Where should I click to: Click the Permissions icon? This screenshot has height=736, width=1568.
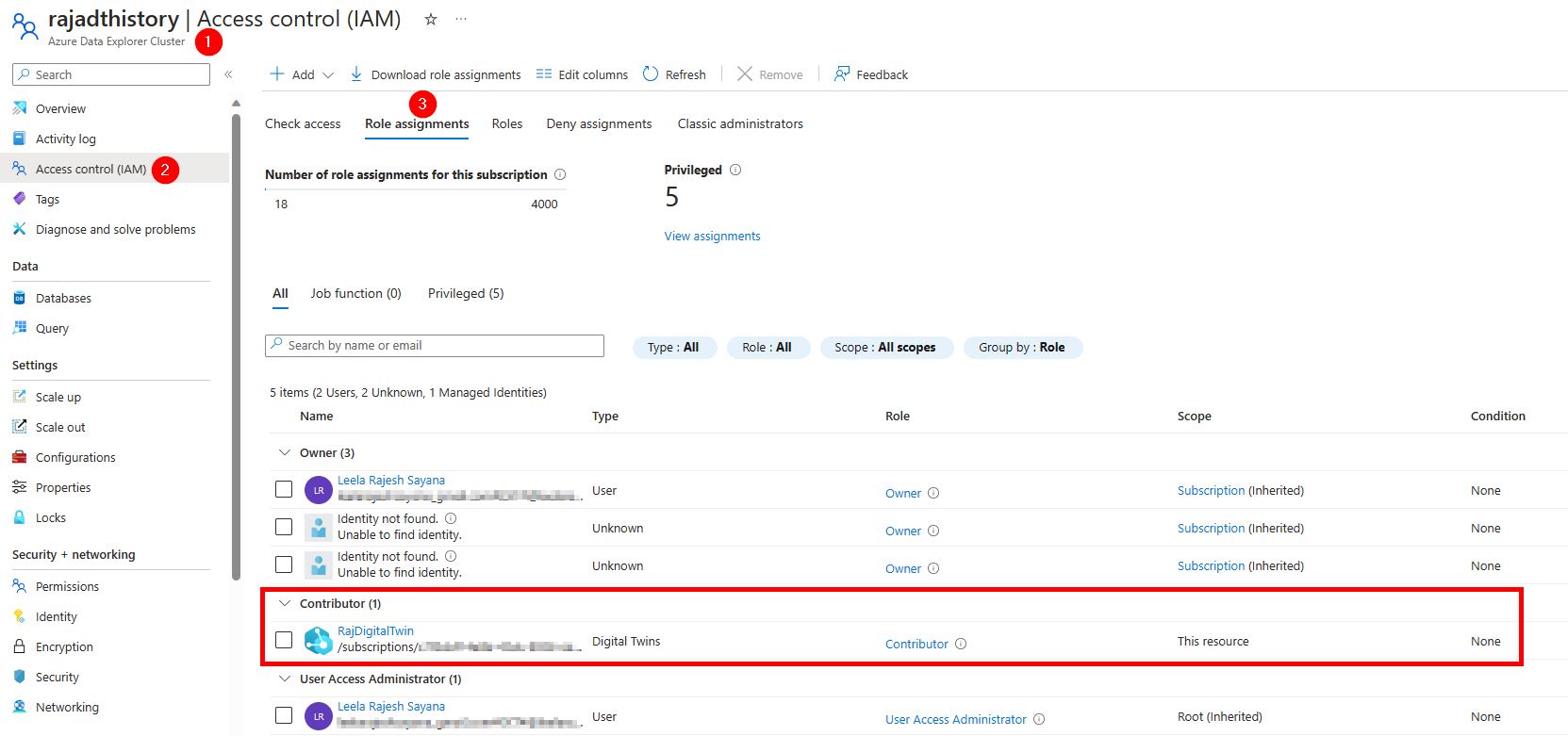20,586
